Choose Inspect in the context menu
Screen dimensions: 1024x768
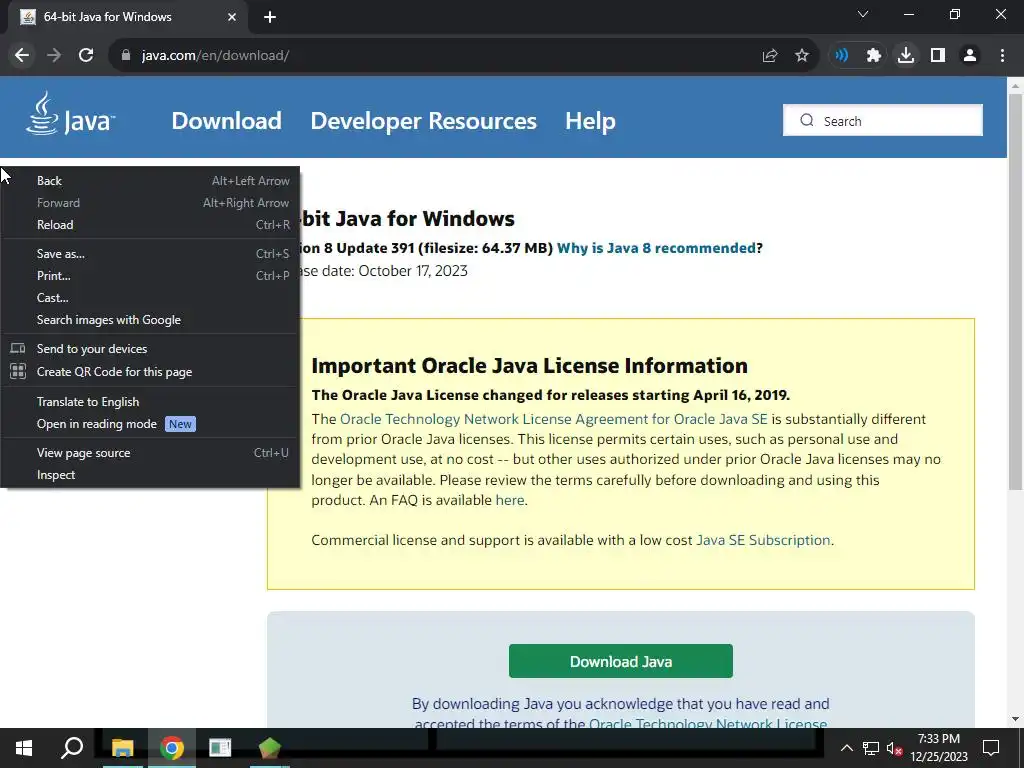150,475
